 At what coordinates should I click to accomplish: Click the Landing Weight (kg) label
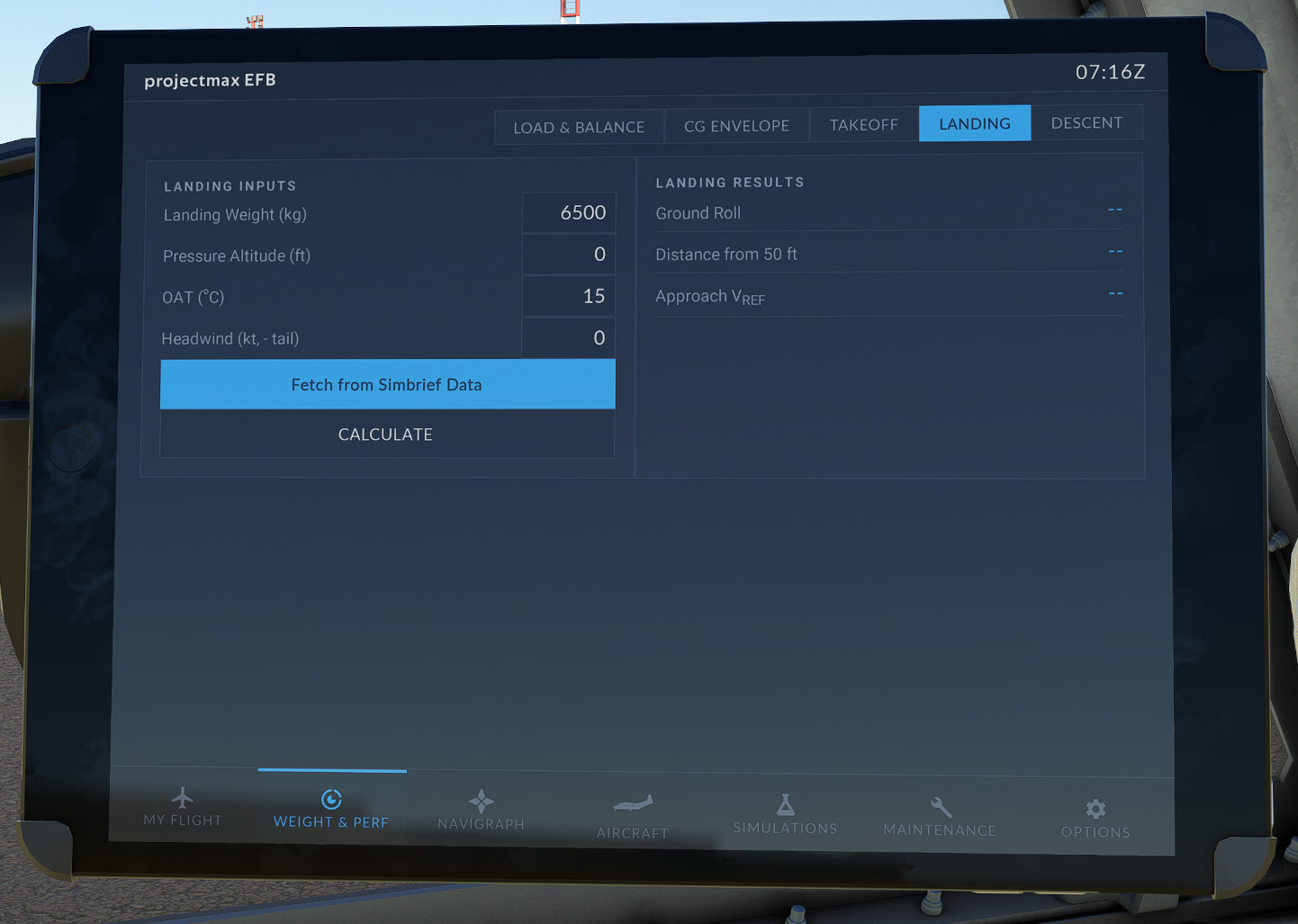click(235, 215)
